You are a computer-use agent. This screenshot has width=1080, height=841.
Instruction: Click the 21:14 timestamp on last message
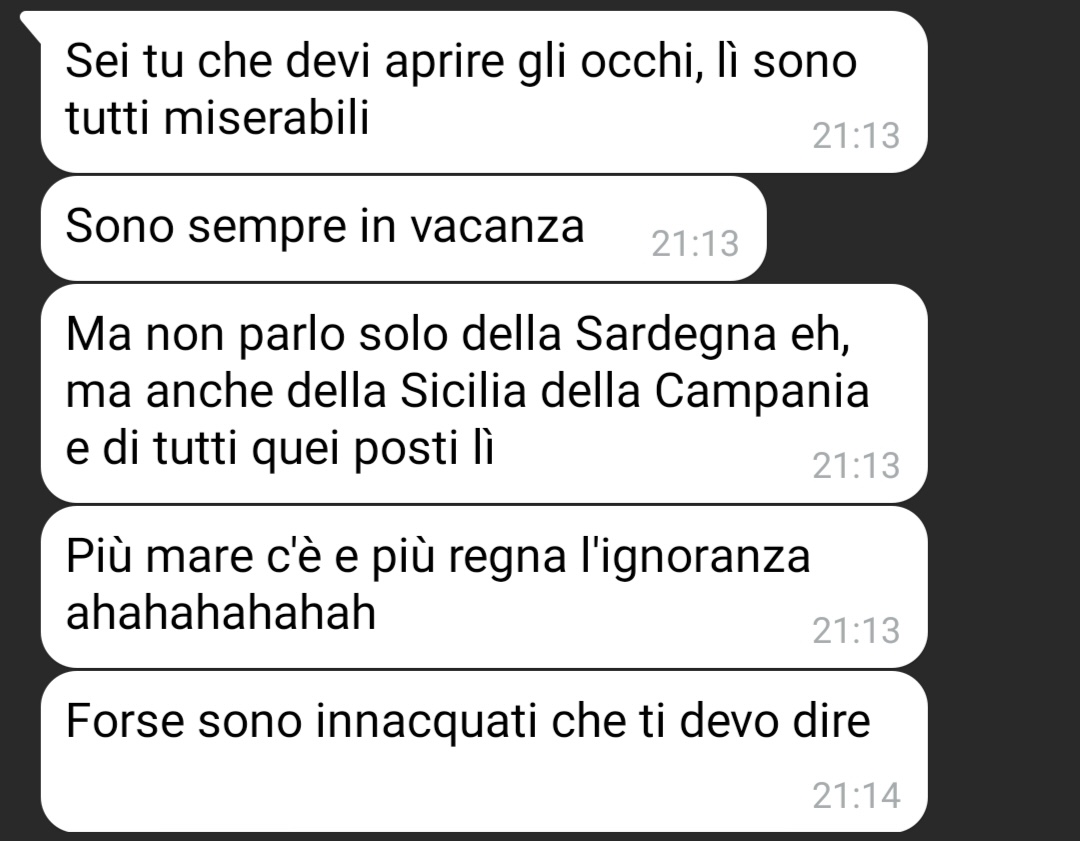[856, 796]
